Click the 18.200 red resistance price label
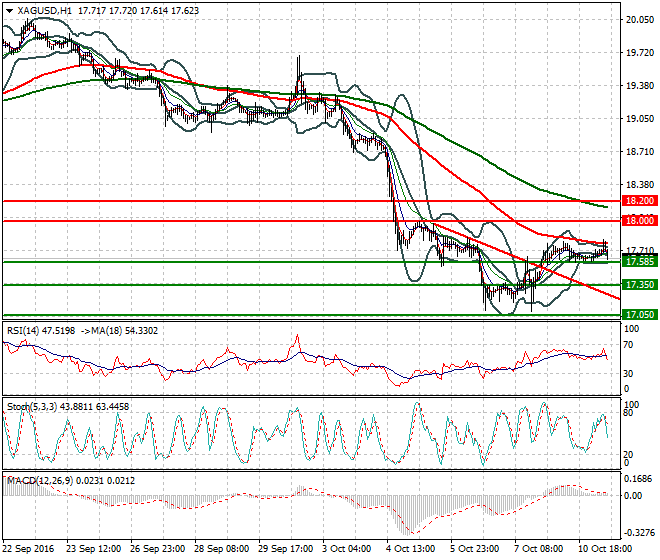Screen dimensions: 660x560 (640, 201)
